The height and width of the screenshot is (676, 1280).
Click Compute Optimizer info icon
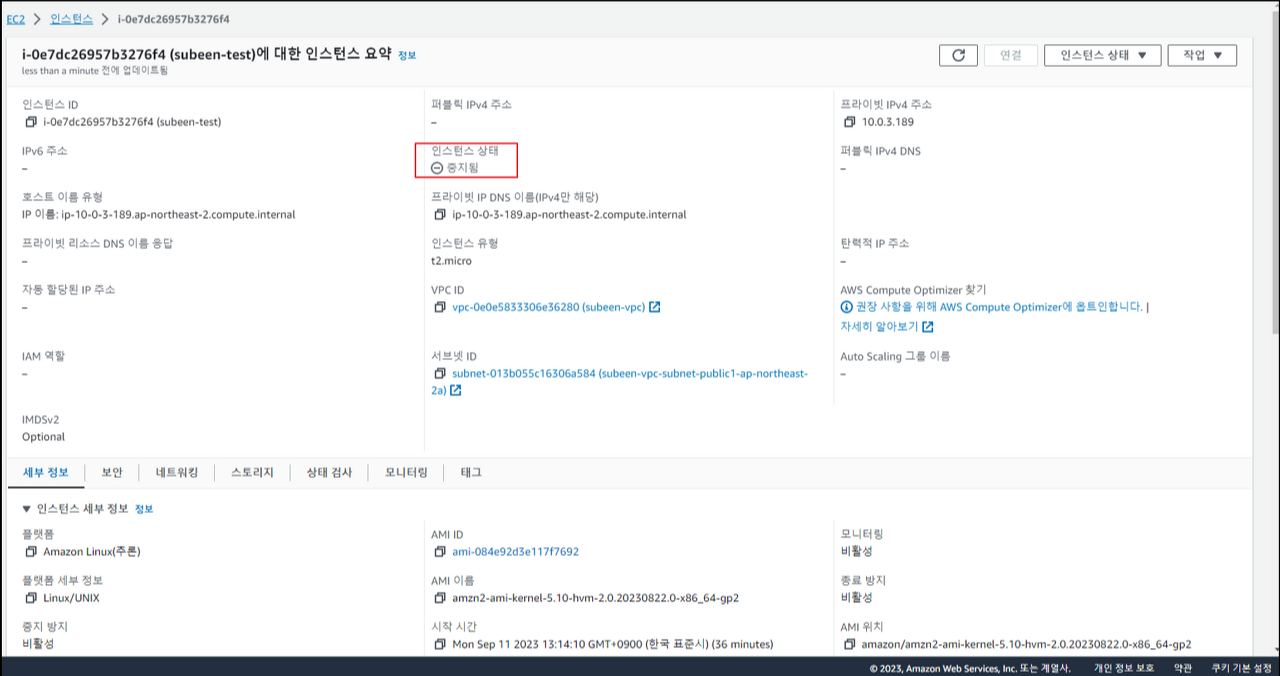(x=847, y=307)
